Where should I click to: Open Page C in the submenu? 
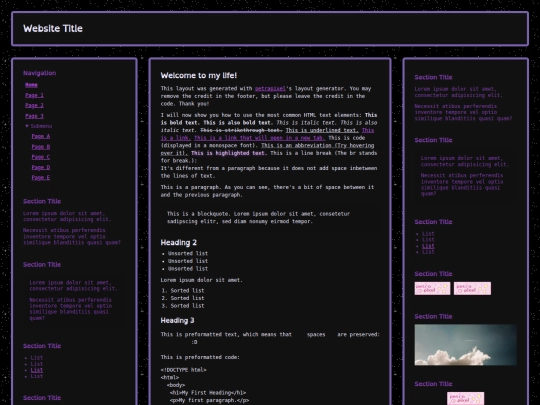(41, 157)
